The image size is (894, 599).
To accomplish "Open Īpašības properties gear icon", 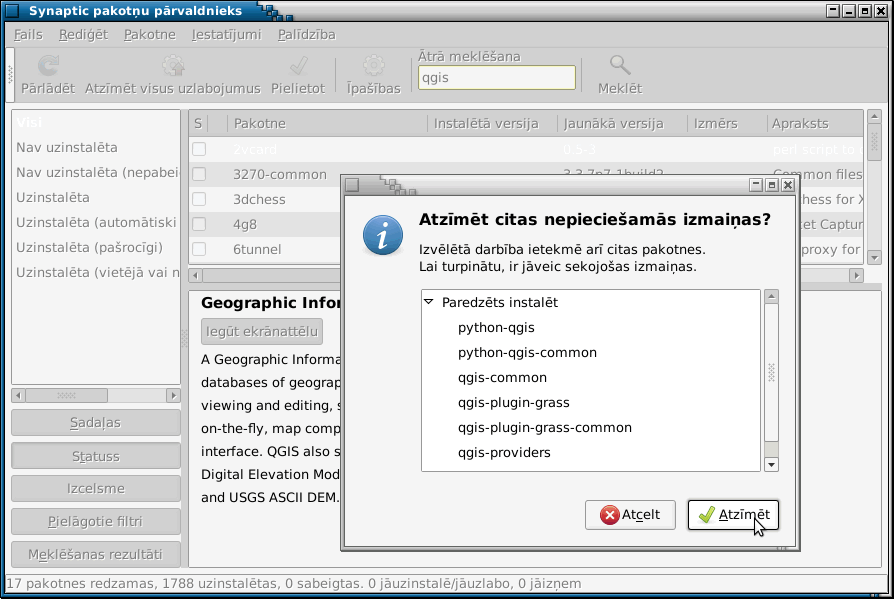I will point(373,66).
